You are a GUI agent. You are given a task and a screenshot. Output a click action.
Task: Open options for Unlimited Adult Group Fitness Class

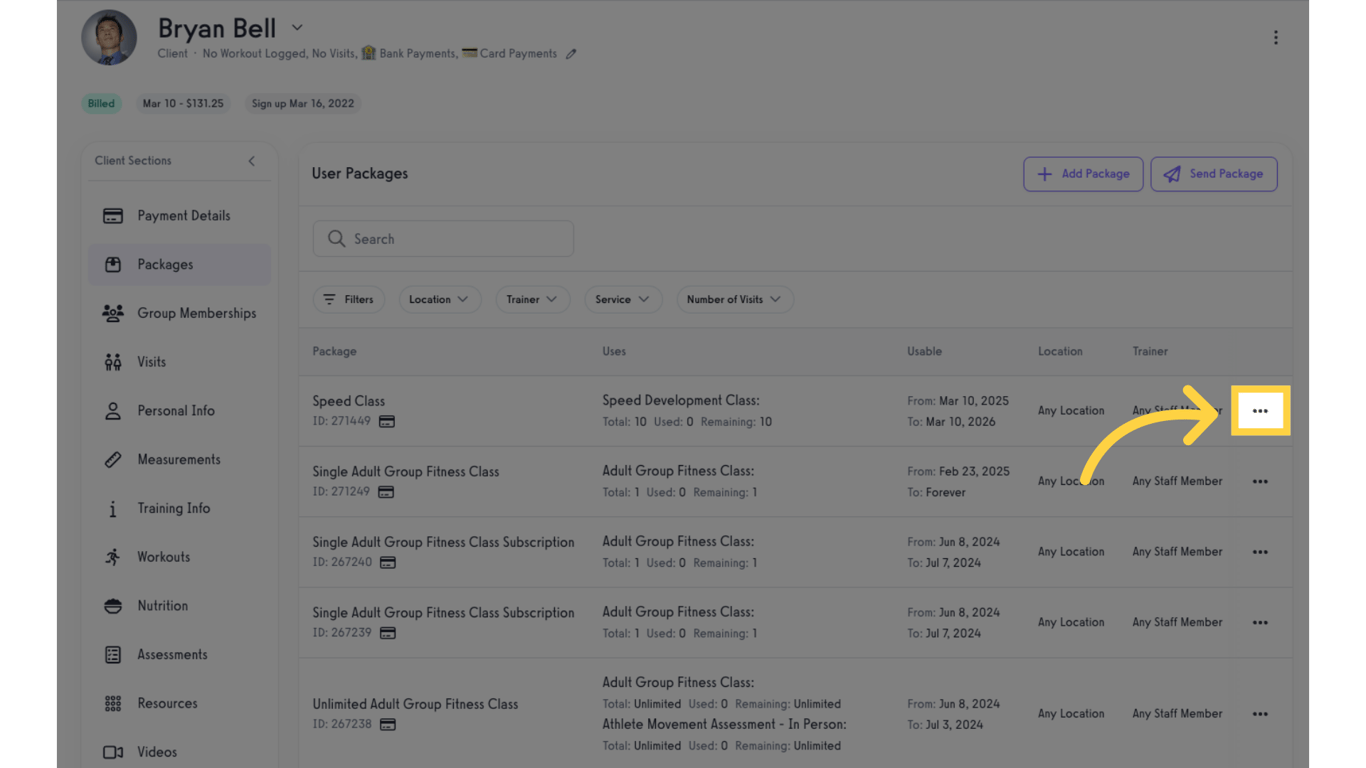[1260, 714]
